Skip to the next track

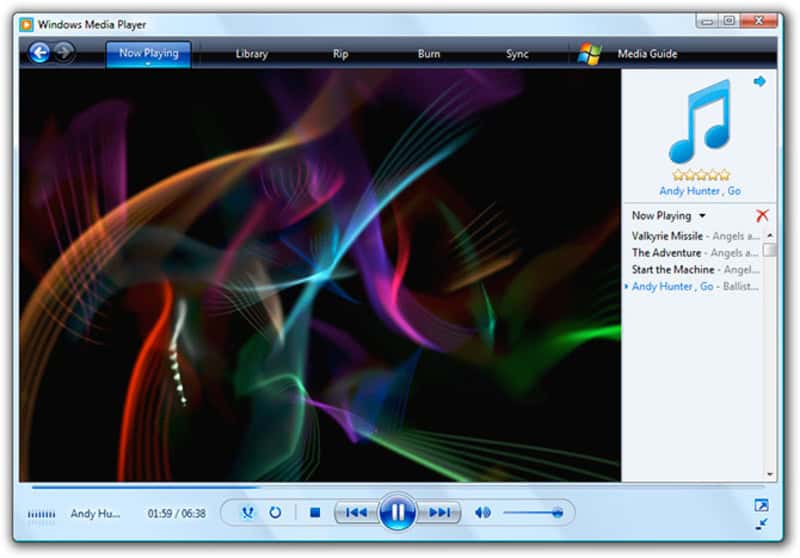click(439, 513)
